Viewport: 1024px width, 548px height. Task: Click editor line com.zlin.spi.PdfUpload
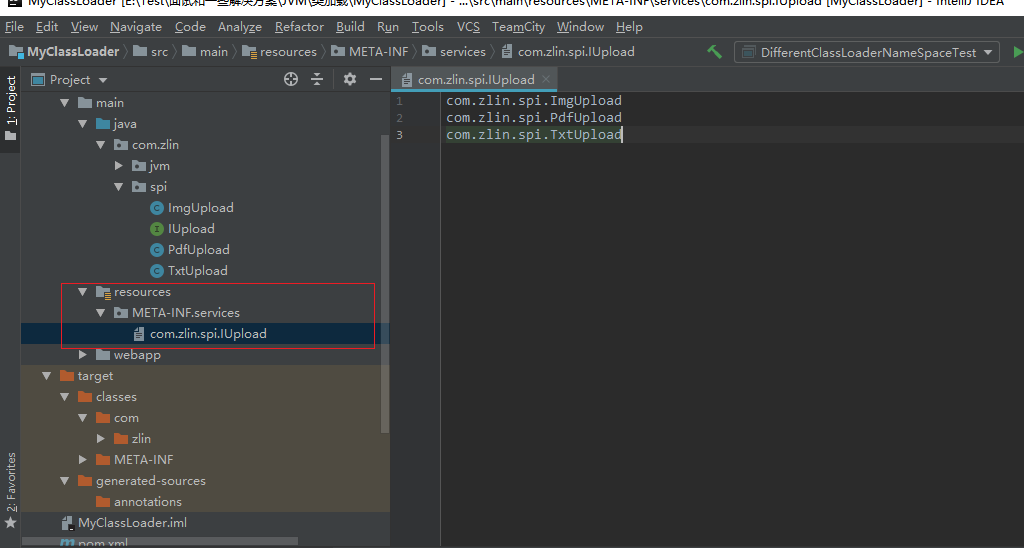534,118
